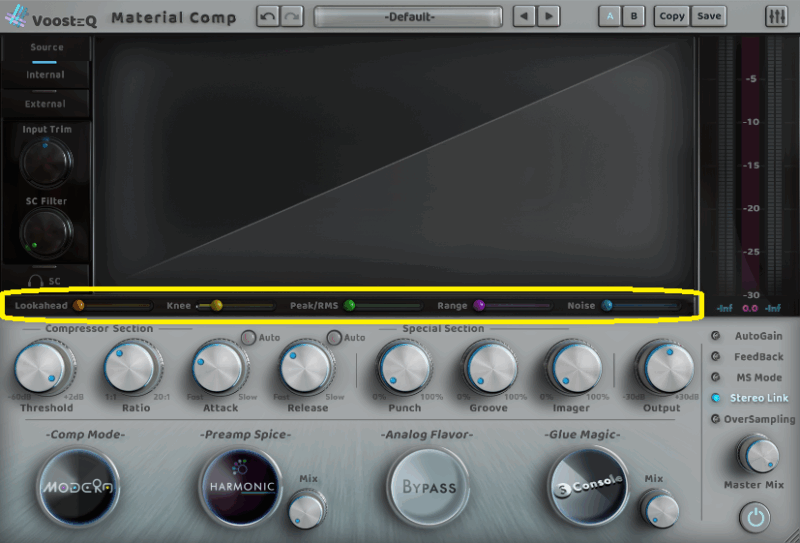This screenshot has height=543, width=800.
Task: Go to the next preset arrow
Action: [x=549, y=16]
